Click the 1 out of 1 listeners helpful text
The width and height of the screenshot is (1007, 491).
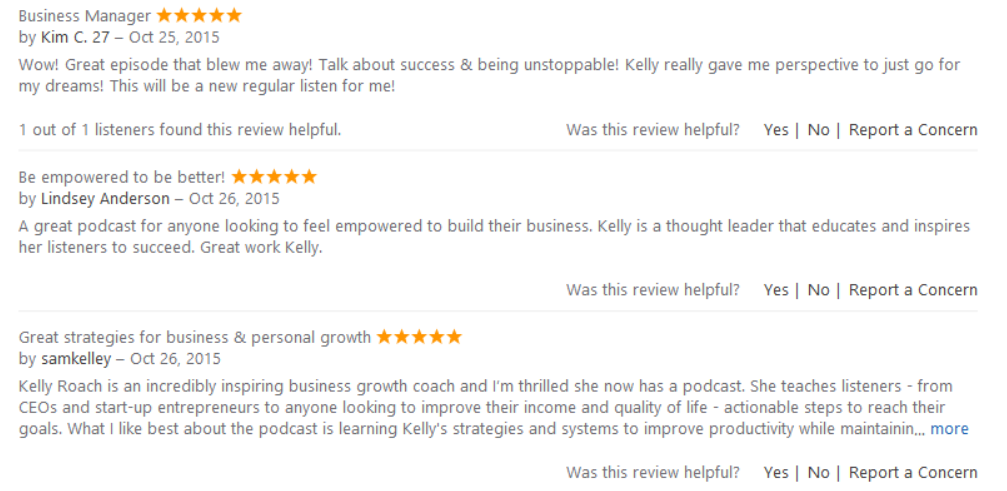(180, 130)
